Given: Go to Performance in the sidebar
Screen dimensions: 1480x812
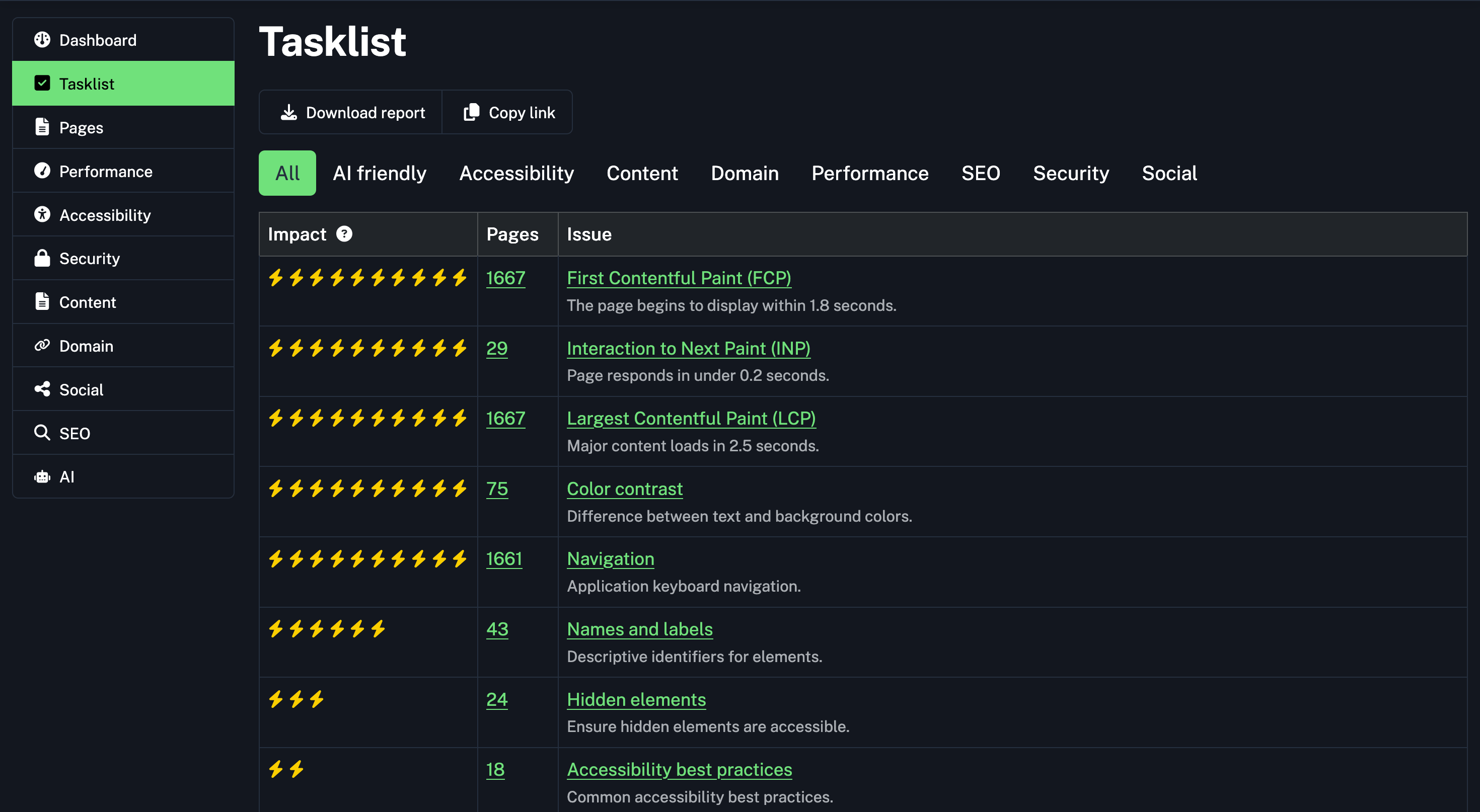Looking at the screenshot, I should pos(123,171).
